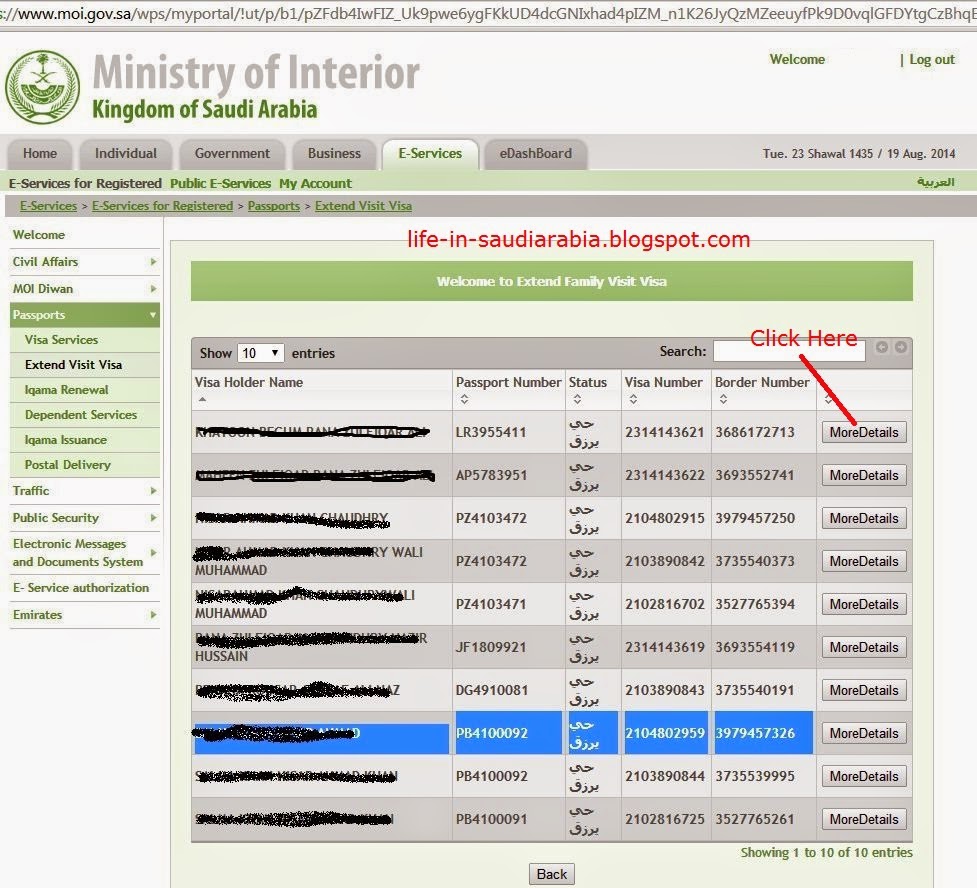Click Extend Visit Visa breadcrumb link
977x888 pixels.
click(x=363, y=206)
